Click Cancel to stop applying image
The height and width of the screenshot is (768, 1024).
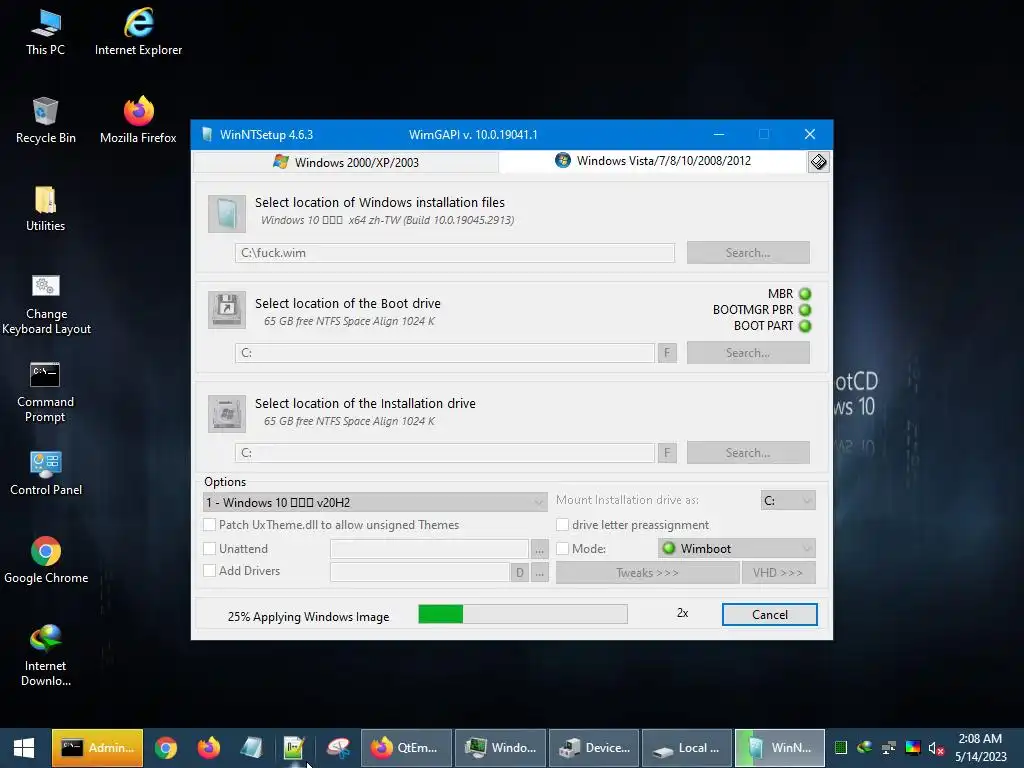(x=769, y=615)
